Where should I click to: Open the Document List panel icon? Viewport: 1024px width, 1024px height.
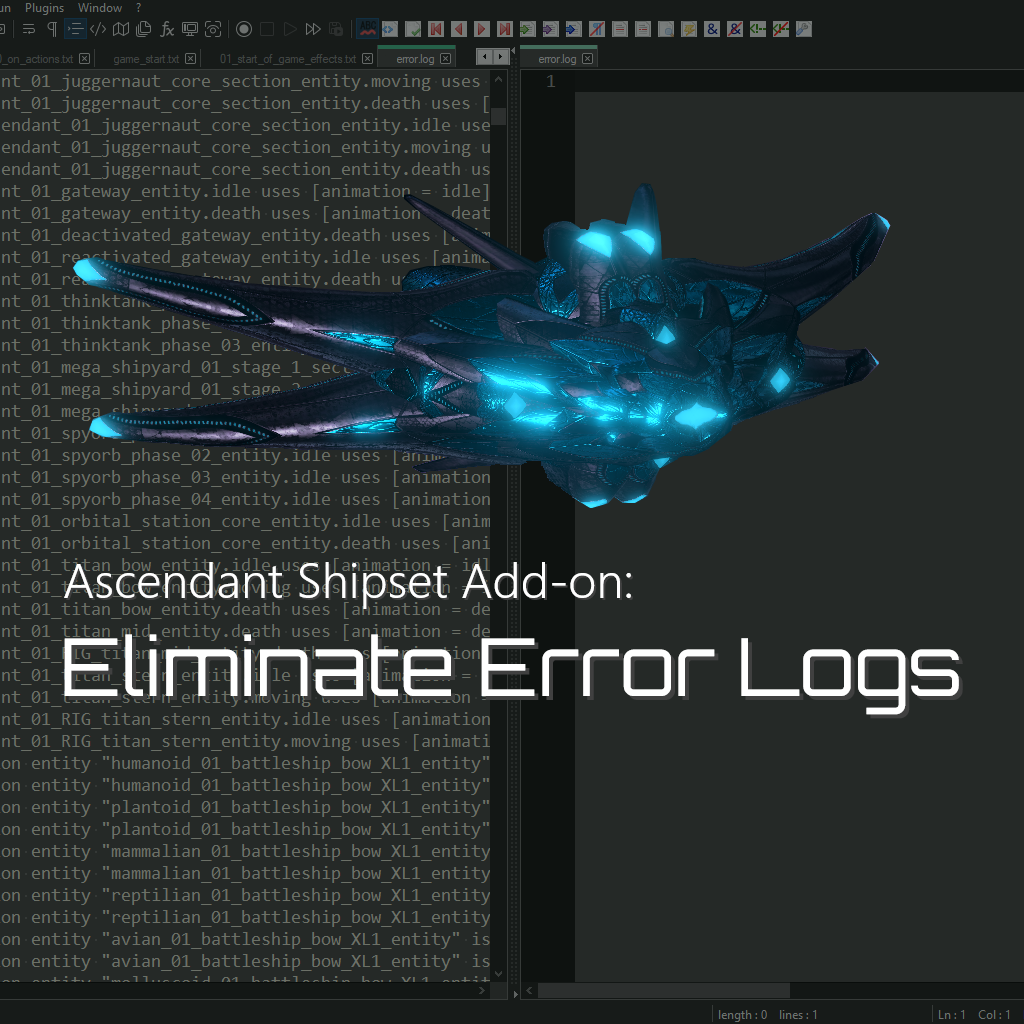coord(144,29)
